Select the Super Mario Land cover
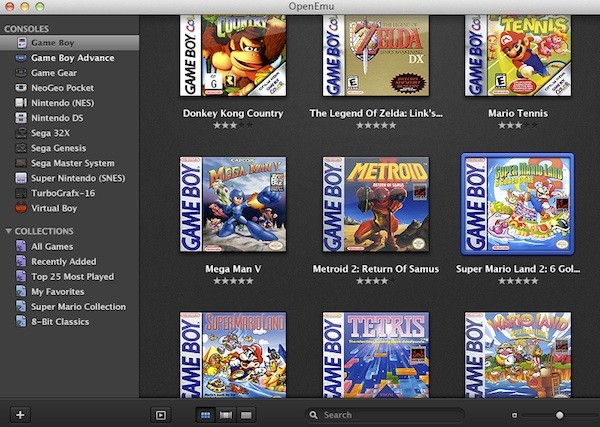This screenshot has width=600, height=427. click(x=233, y=355)
